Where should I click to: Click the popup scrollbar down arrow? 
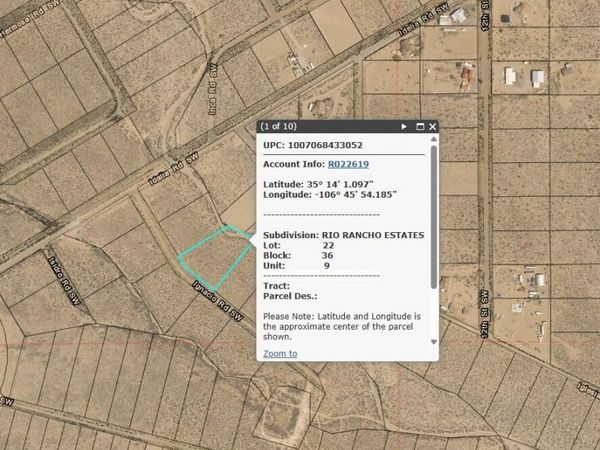pyautogui.click(x=434, y=342)
